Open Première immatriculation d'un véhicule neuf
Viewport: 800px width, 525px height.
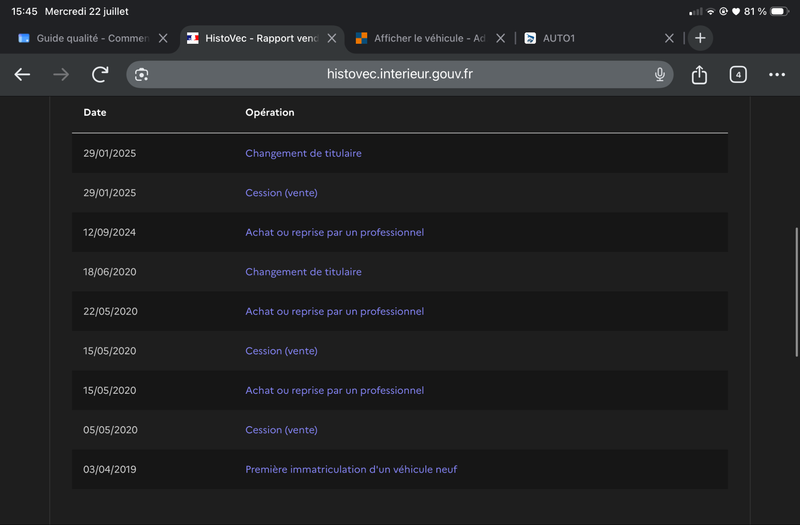351,469
